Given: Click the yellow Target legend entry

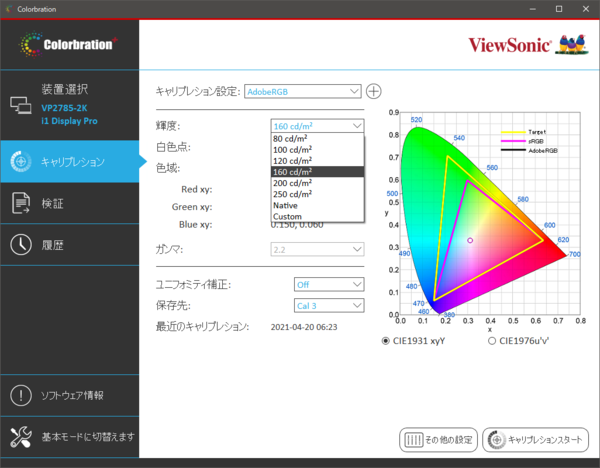Looking at the screenshot, I should pyautogui.click(x=523, y=132).
